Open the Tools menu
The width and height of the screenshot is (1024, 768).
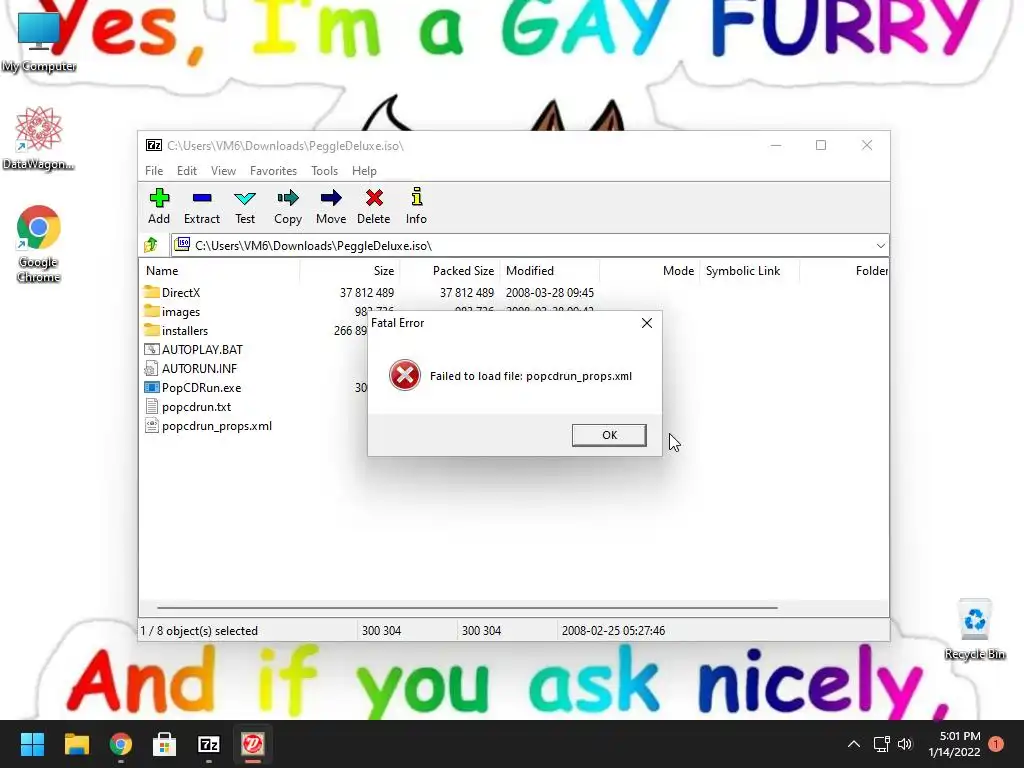pos(325,170)
